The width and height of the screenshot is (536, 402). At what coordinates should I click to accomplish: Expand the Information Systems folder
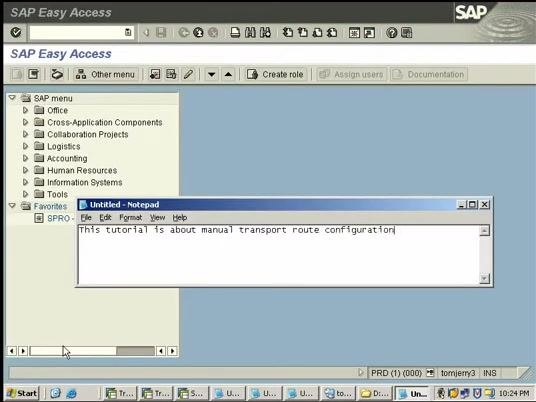click(x=25, y=182)
